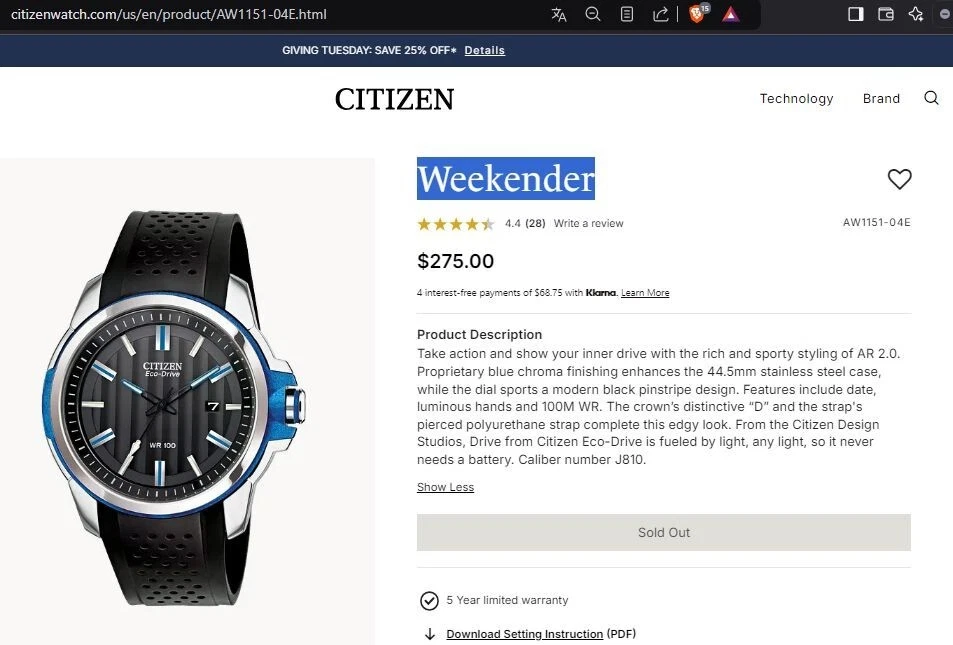
Task: Open Brave Shields lion icon
Action: coord(697,14)
